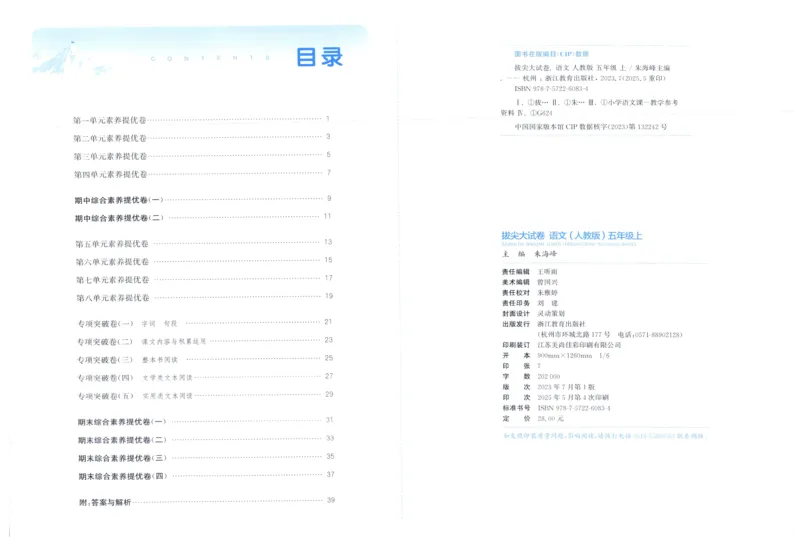Click the '标准书号' ISBN row
The height and width of the screenshot is (546, 800).
556,408
